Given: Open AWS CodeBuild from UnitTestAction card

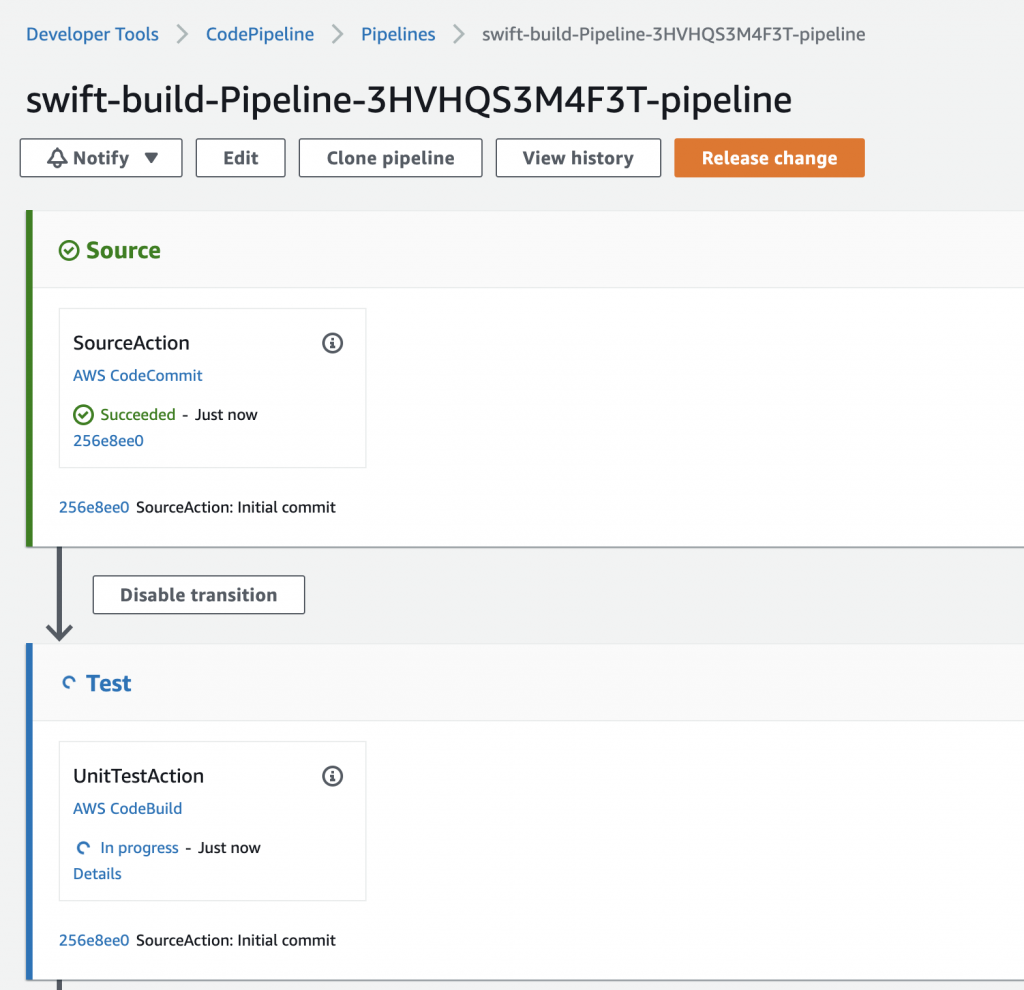Looking at the screenshot, I should pos(127,808).
